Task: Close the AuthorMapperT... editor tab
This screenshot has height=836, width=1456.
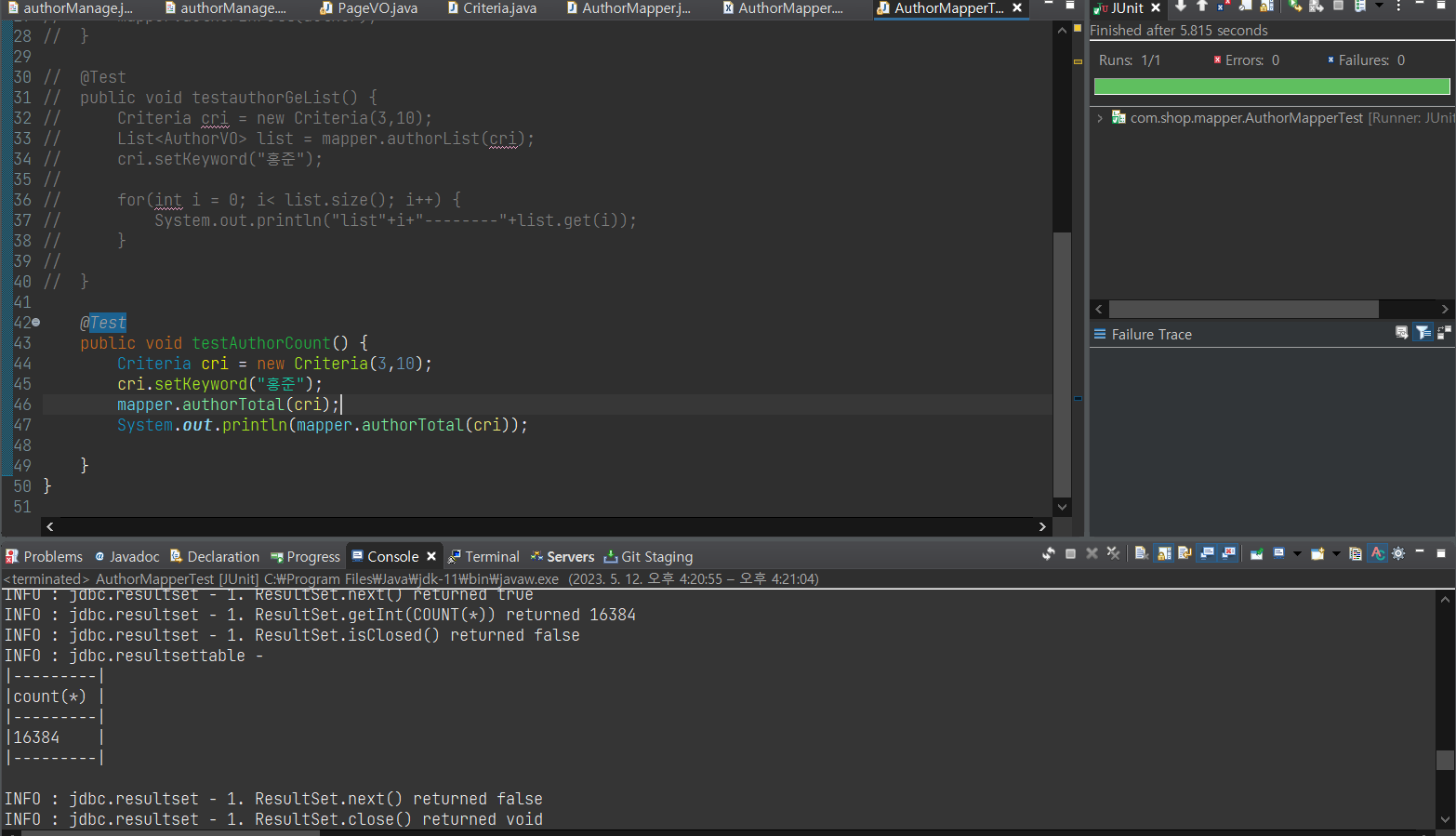Action: (x=1017, y=7)
